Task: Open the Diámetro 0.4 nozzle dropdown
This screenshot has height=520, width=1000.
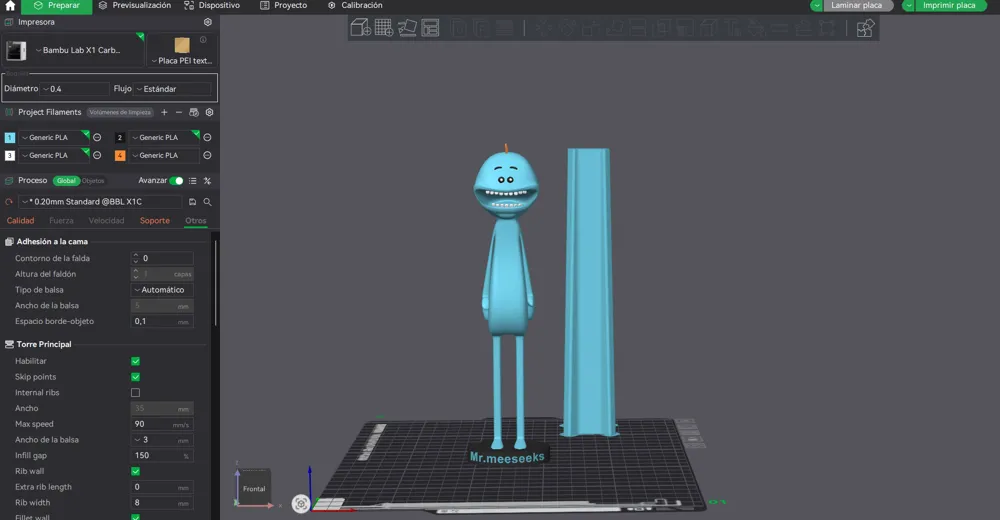Action: [75, 89]
